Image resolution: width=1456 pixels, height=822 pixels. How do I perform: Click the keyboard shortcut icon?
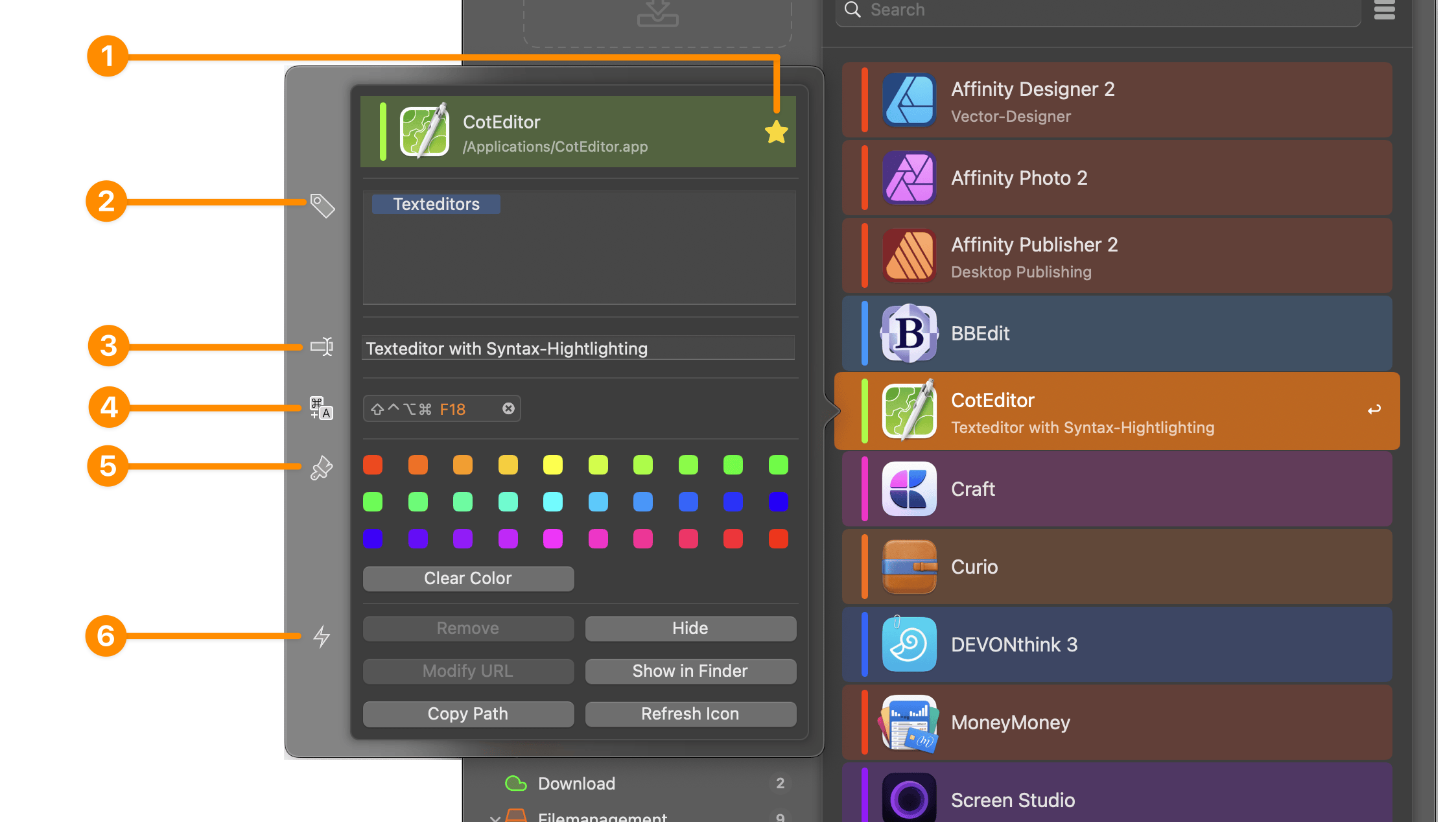(322, 408)
